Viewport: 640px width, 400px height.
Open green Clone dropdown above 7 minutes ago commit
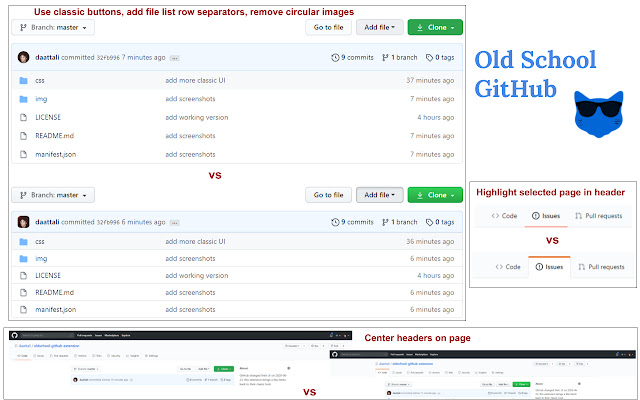pyautogui.click(x=435, y=27)
